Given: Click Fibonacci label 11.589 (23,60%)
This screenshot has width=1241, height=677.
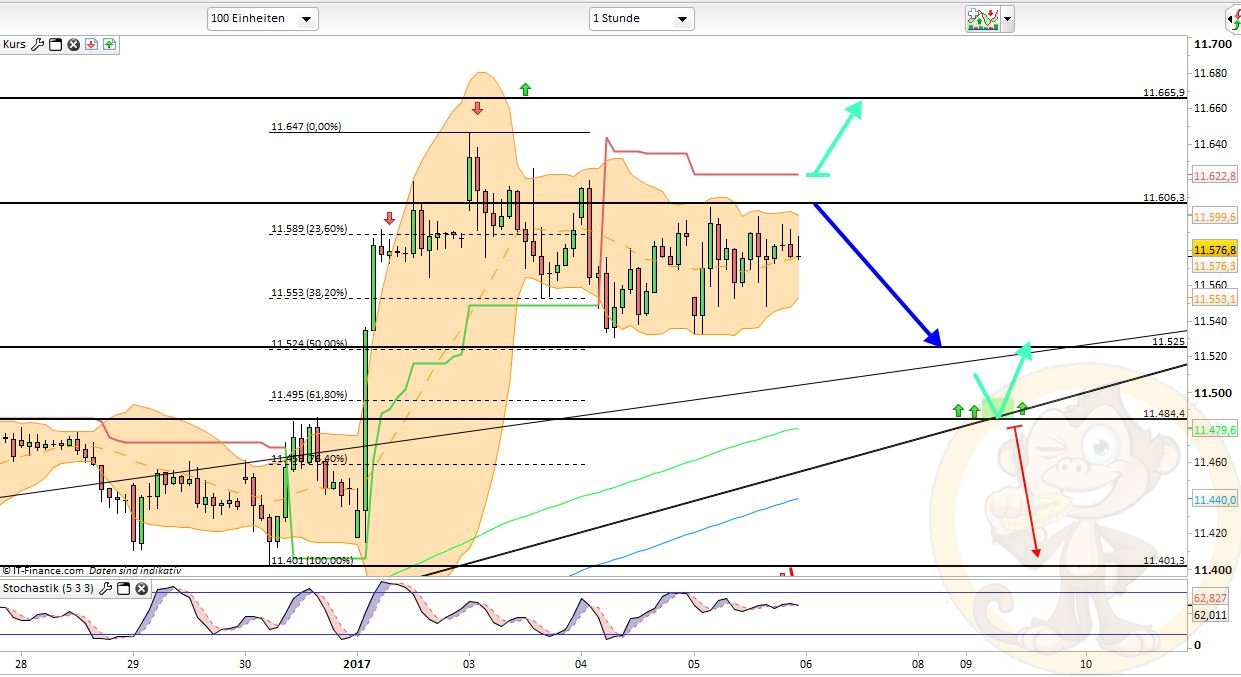Looking at the screenshot, I should [309, 229].
